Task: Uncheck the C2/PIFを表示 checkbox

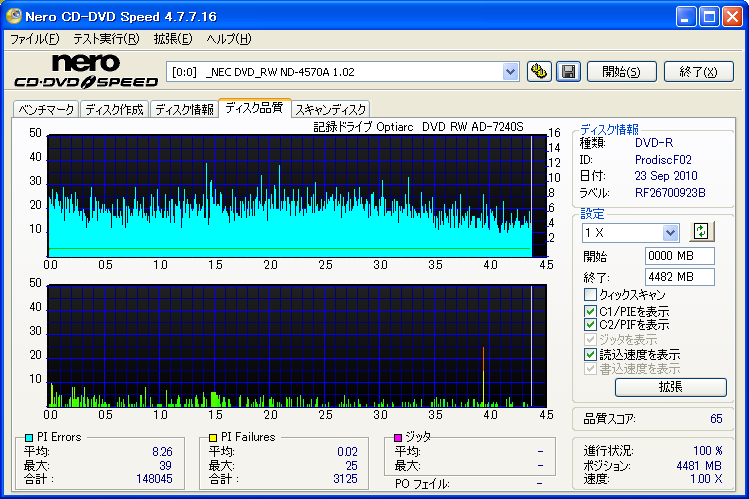Action: (590, 325)
